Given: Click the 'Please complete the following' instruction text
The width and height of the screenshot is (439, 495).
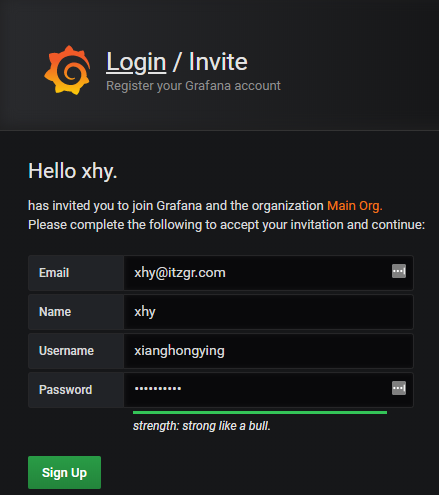Looking at the screenshot, I should point(227,225).
